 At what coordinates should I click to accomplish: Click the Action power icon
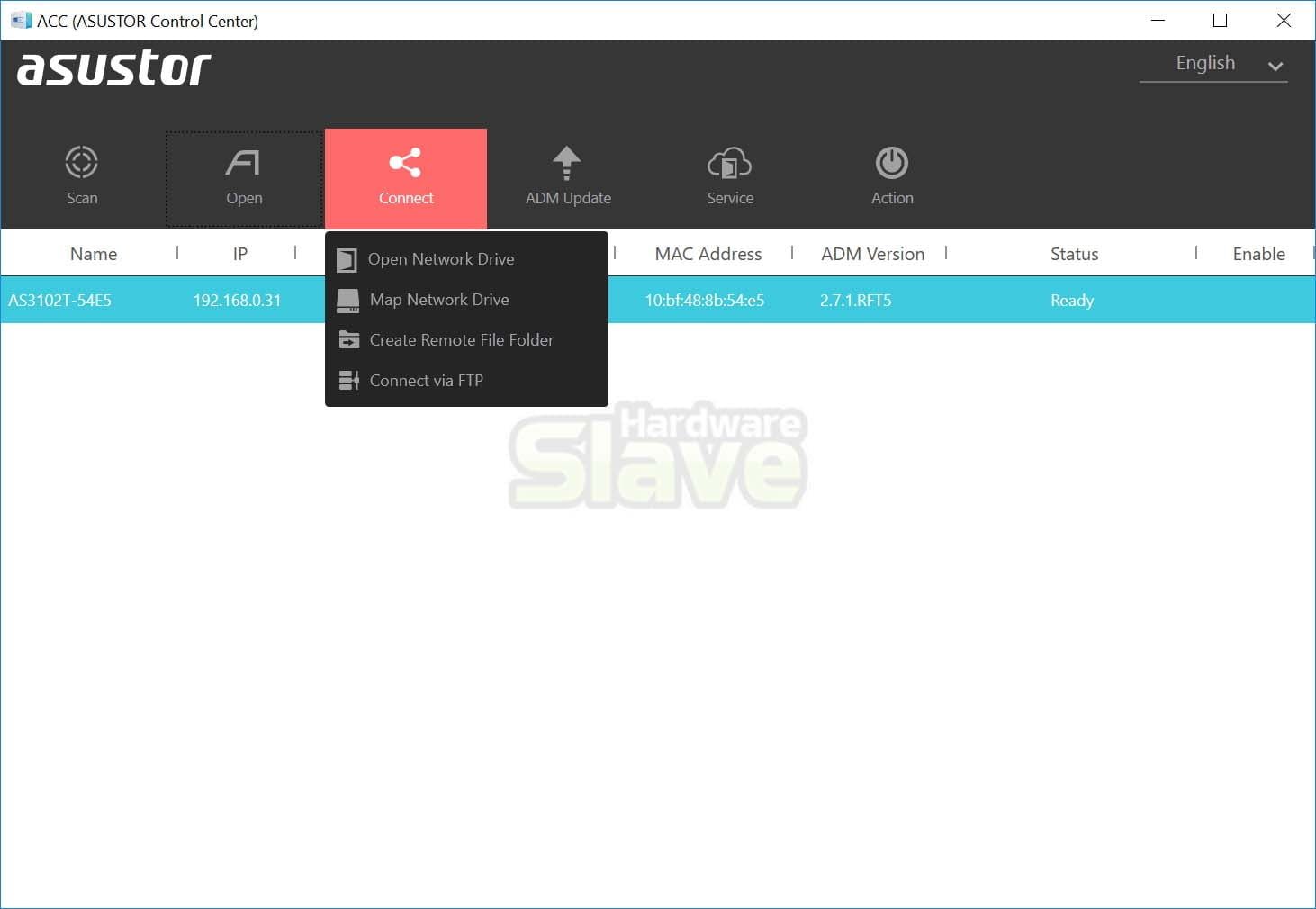point(891,163)
